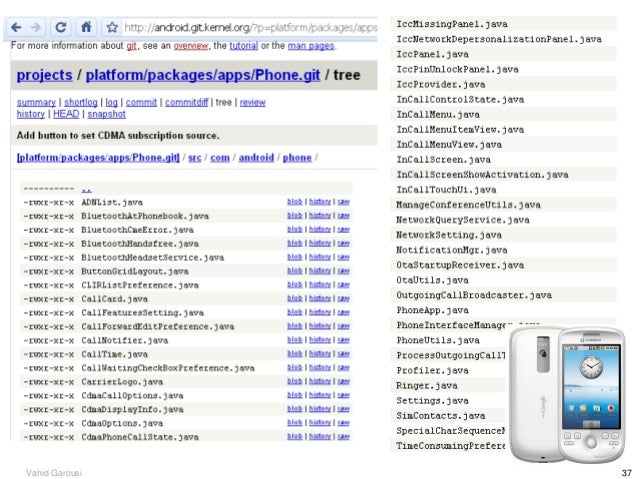Reload the page with refresh icon
This screenshot has height=479, width=638.
61,27
